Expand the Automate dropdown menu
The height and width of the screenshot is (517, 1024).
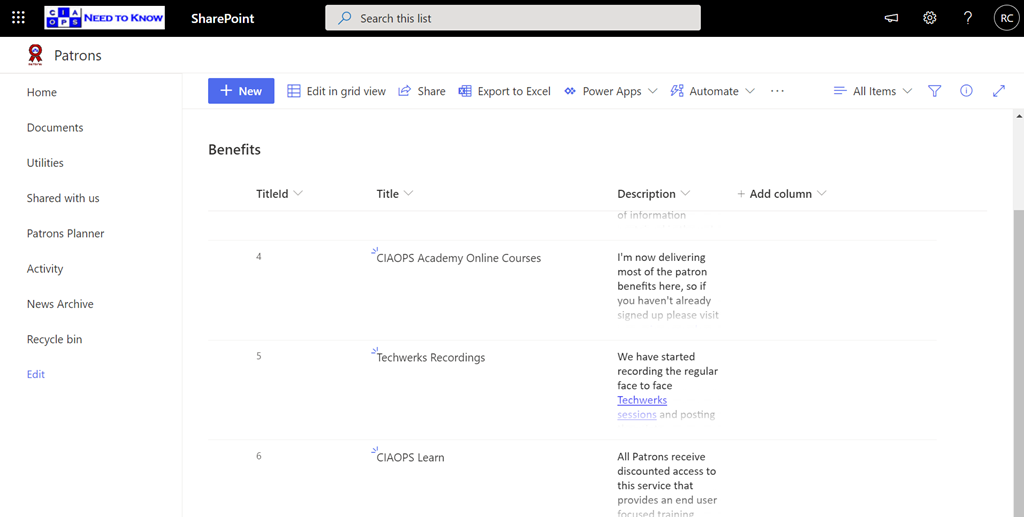point(713,91)
